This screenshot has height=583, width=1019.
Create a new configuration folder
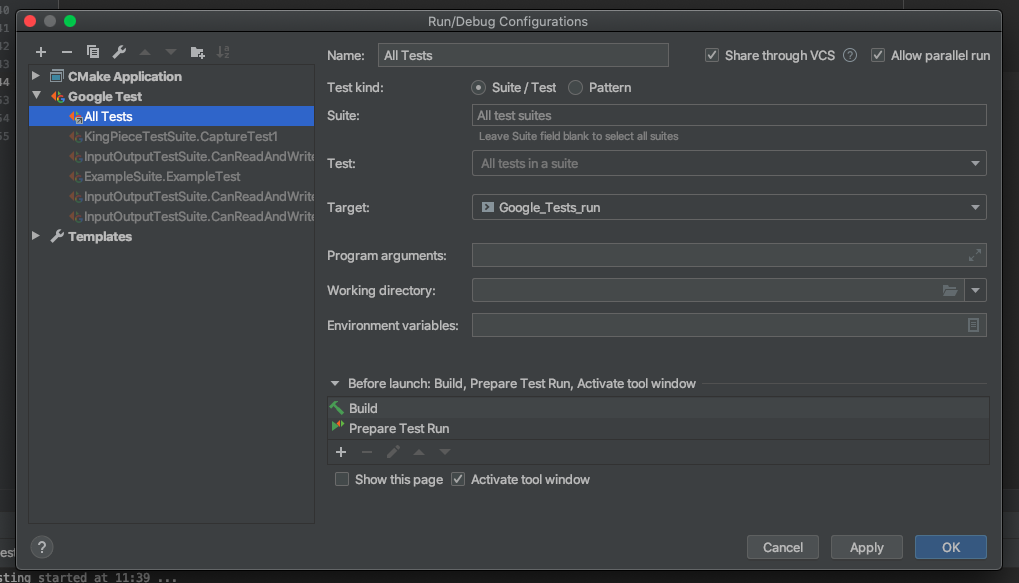197,52
